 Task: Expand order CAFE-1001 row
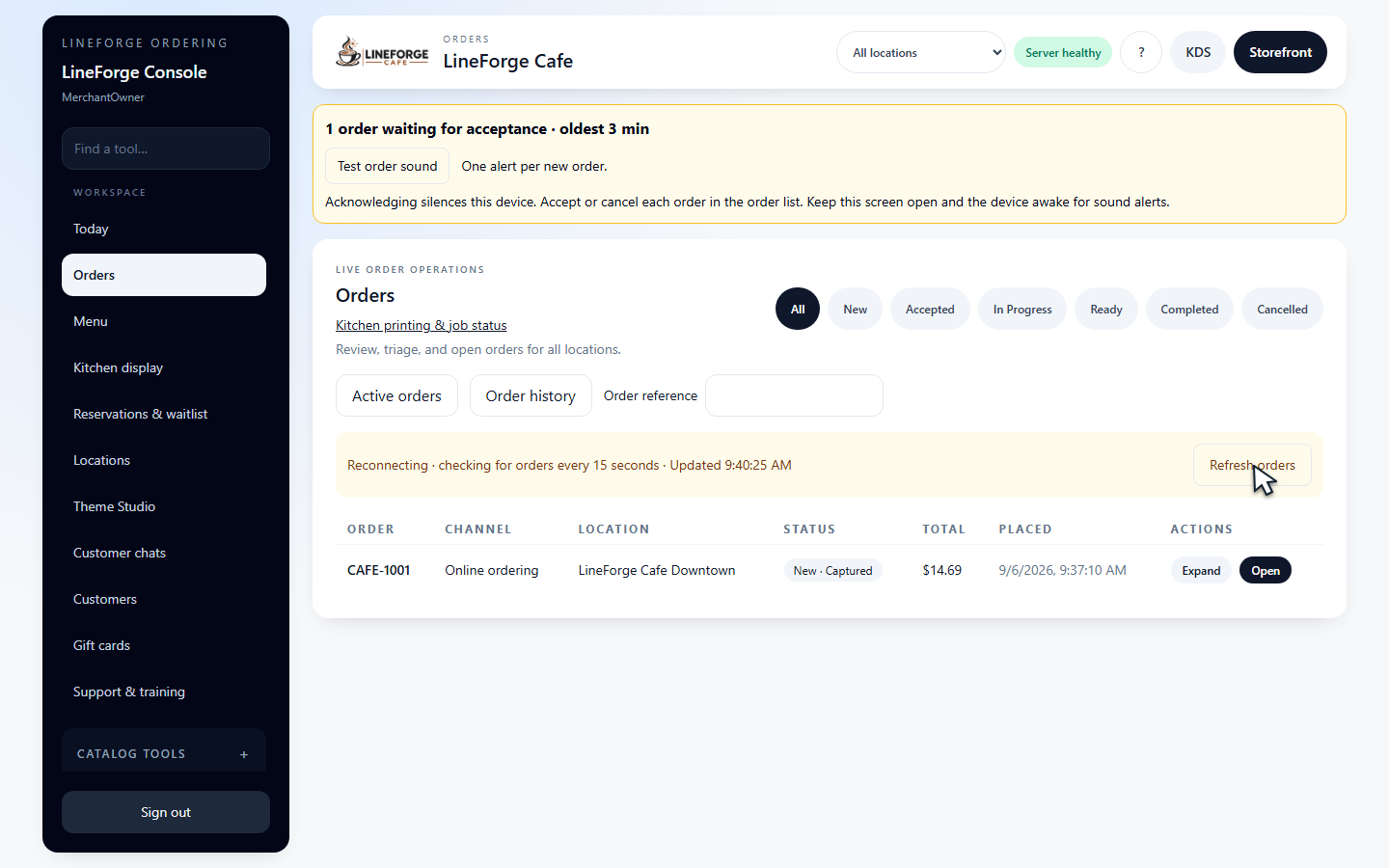1201,570
